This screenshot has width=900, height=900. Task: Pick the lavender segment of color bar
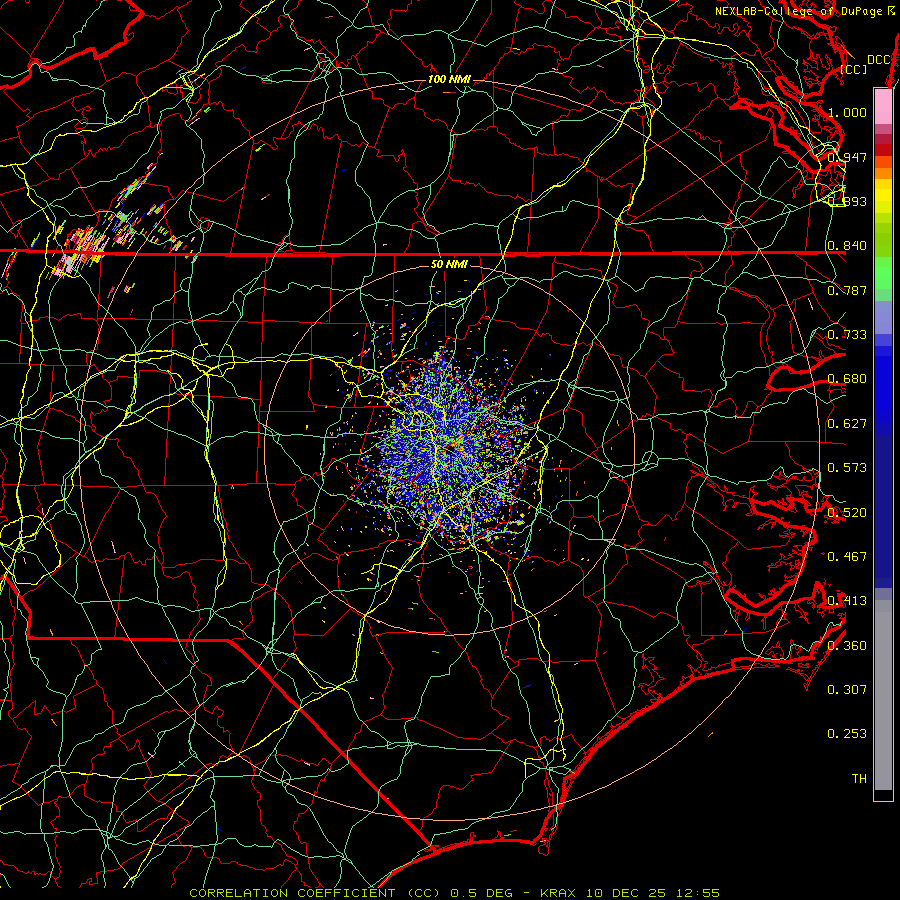pyautogui.click(x=883, y=317)
